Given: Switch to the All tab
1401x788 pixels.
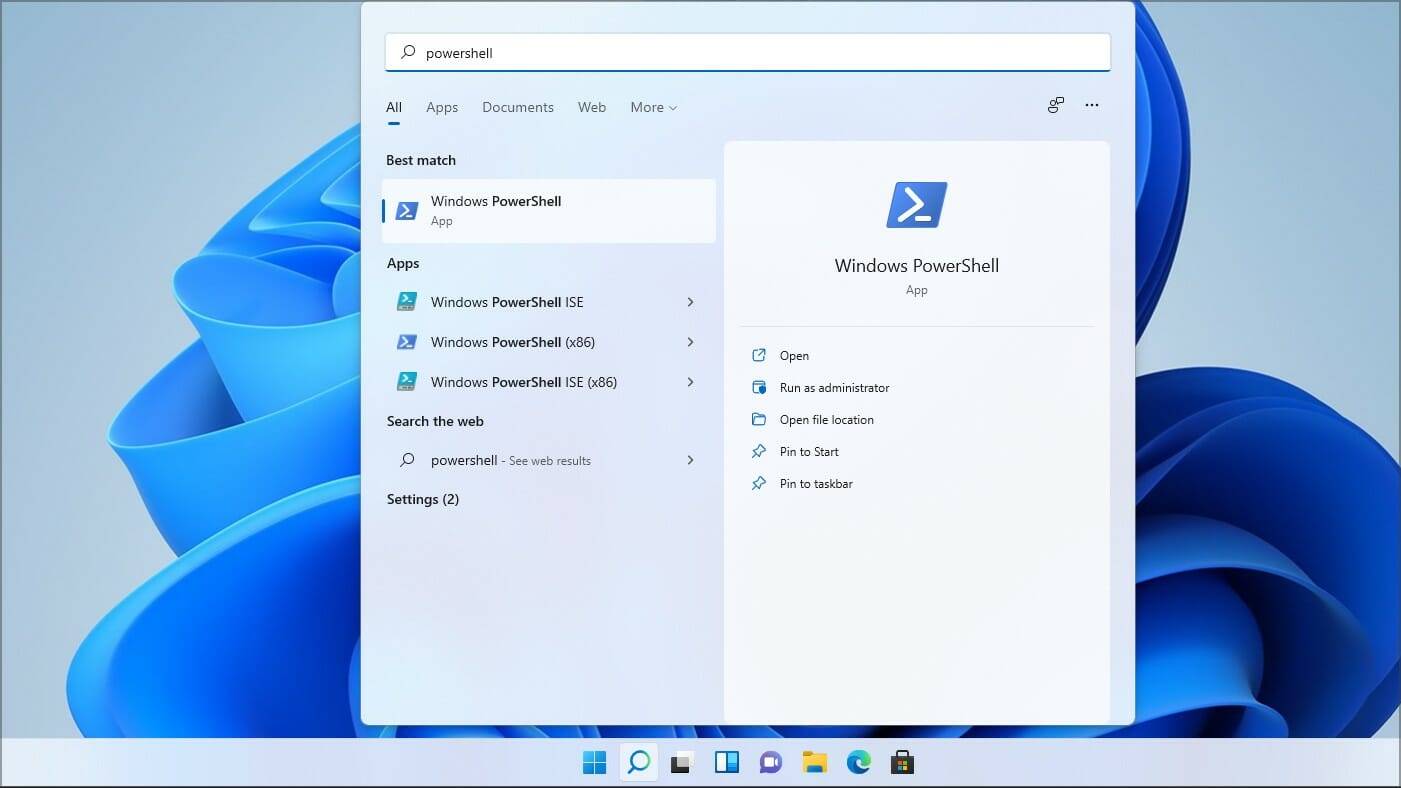Looking at the screenshot, I should pyautogui.click(x=394, y=107).
